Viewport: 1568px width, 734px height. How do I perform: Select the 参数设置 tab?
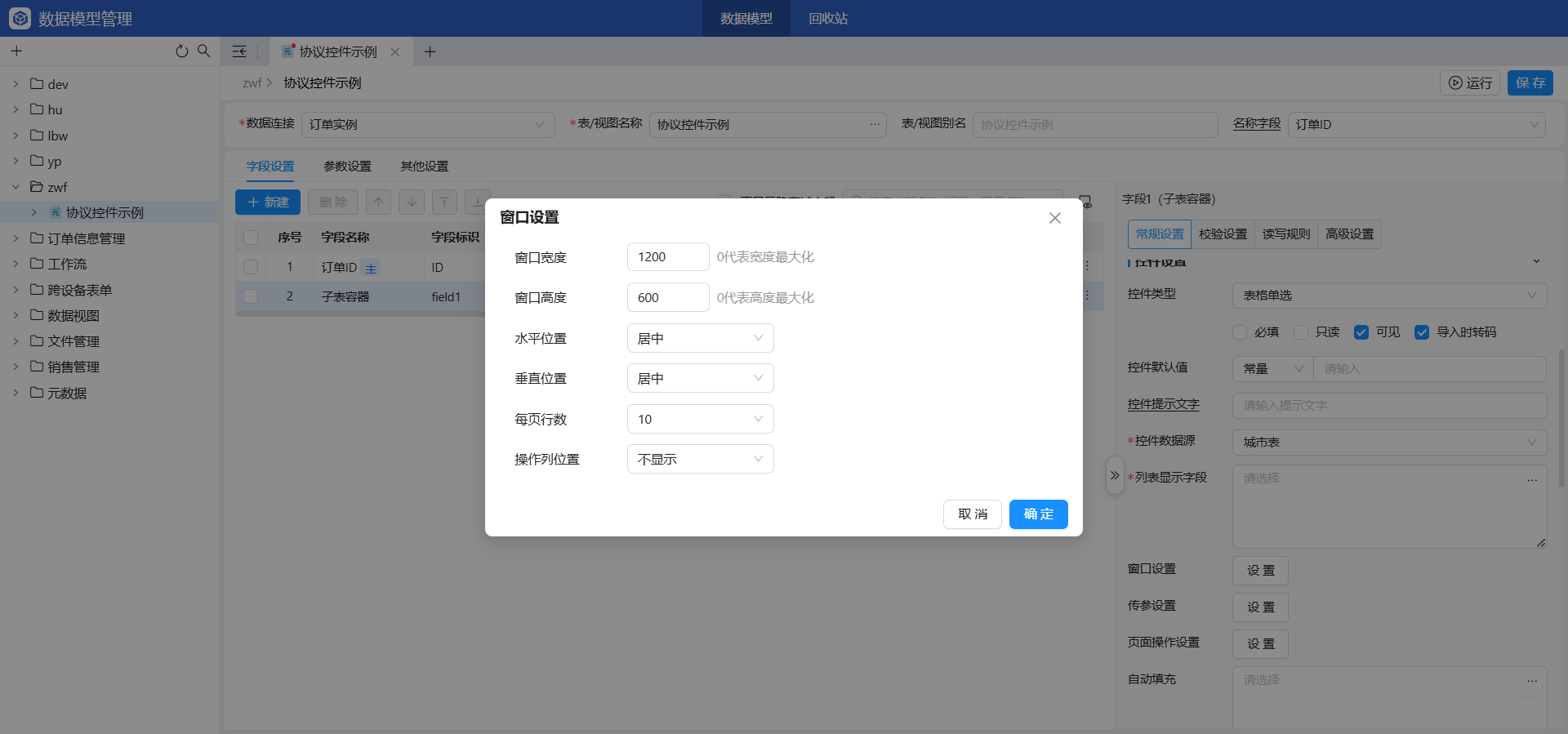tap(347, 166)
